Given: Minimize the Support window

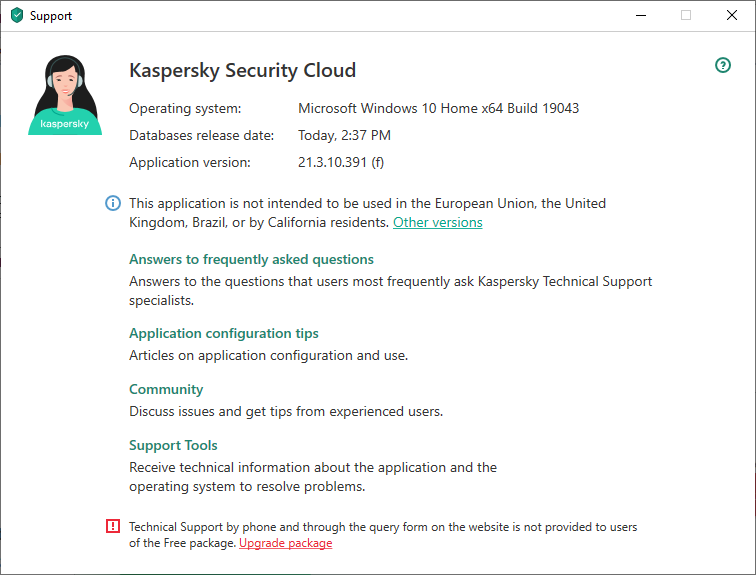Looking at the screenshot, I should (640, 16).
